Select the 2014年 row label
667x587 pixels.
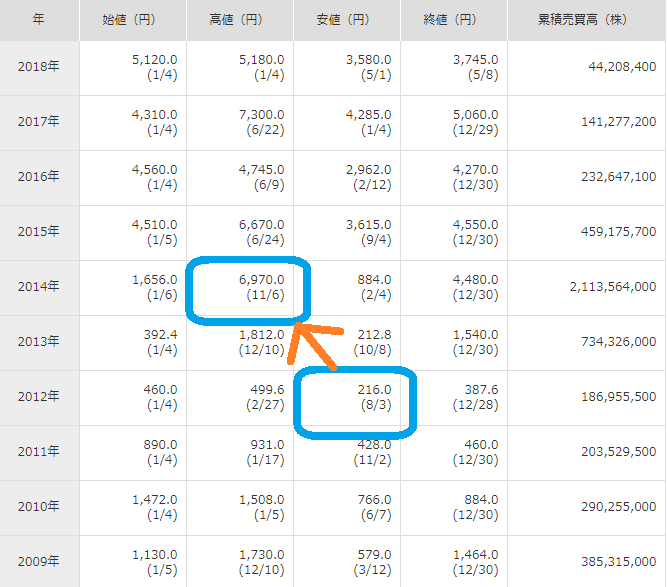[38, 286]
